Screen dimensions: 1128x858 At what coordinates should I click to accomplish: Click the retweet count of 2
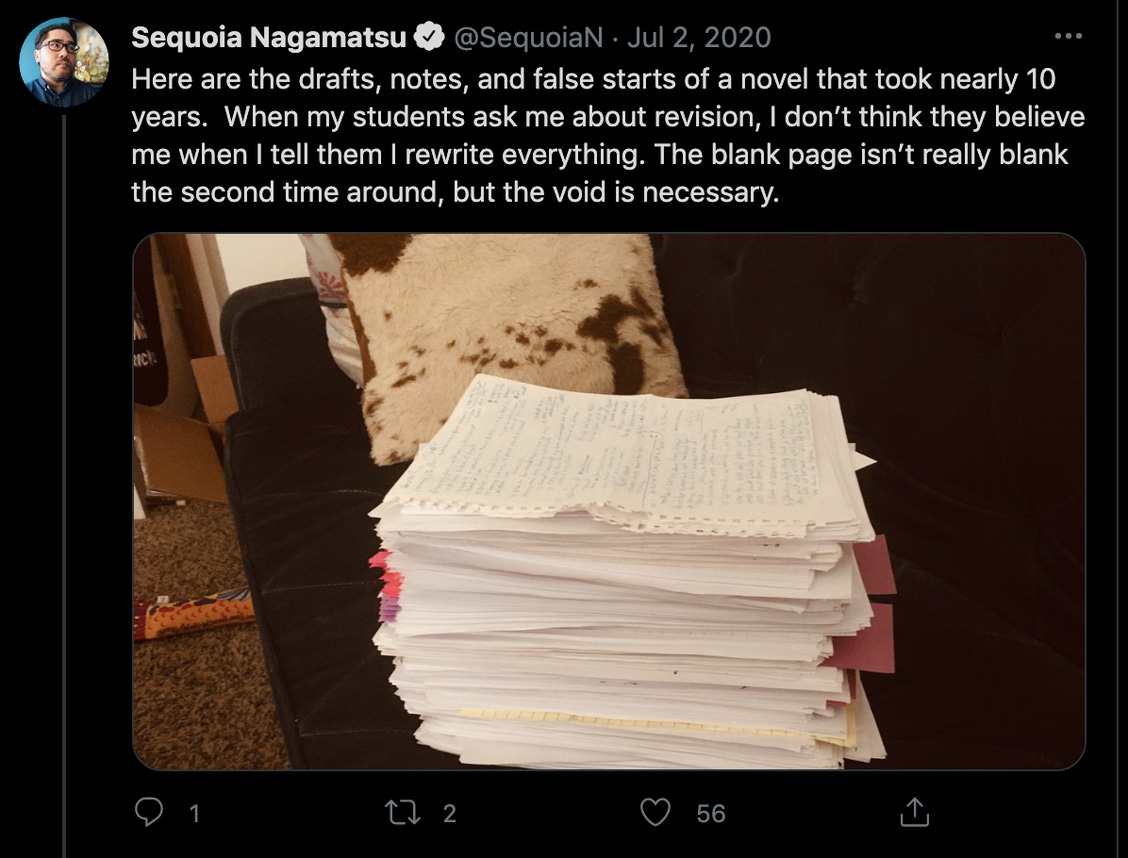[450, 813]
